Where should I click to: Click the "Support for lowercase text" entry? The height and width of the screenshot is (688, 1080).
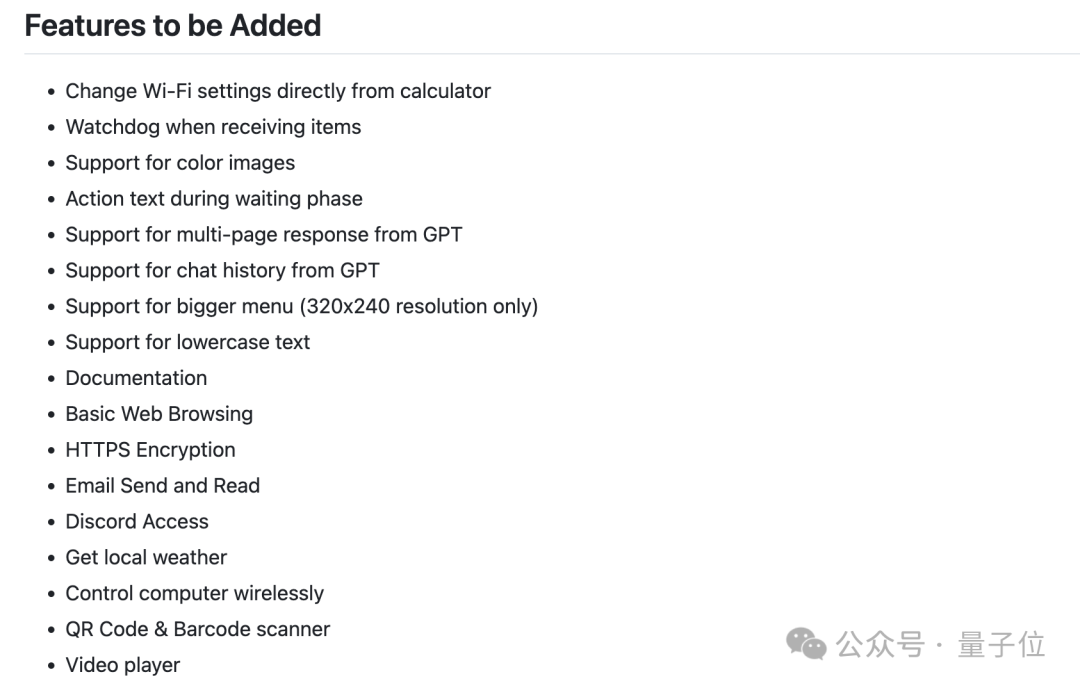point(188,343)
